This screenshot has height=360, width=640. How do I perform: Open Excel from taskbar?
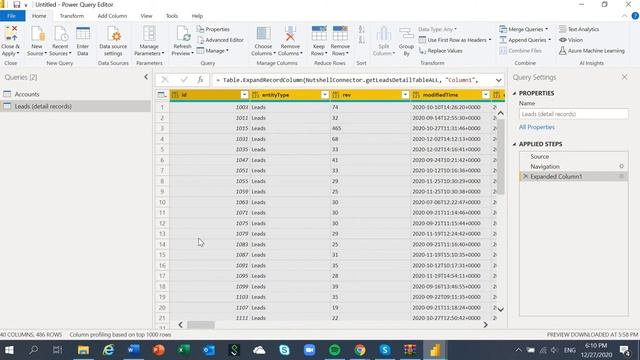pyautogui.click(x=184, y=350)
